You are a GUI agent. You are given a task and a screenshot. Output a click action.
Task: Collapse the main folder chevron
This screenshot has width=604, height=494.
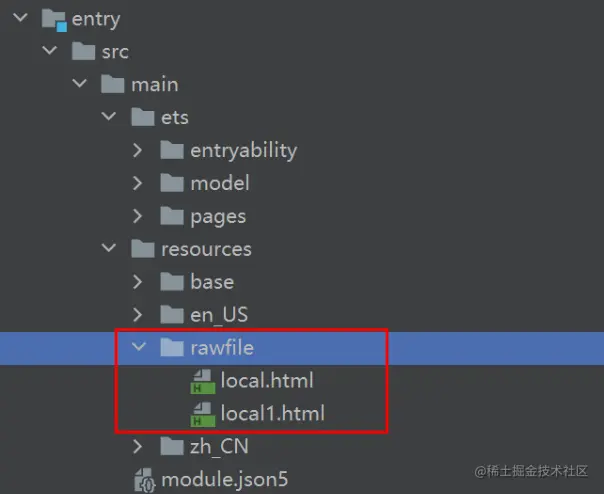pos(79,83)
